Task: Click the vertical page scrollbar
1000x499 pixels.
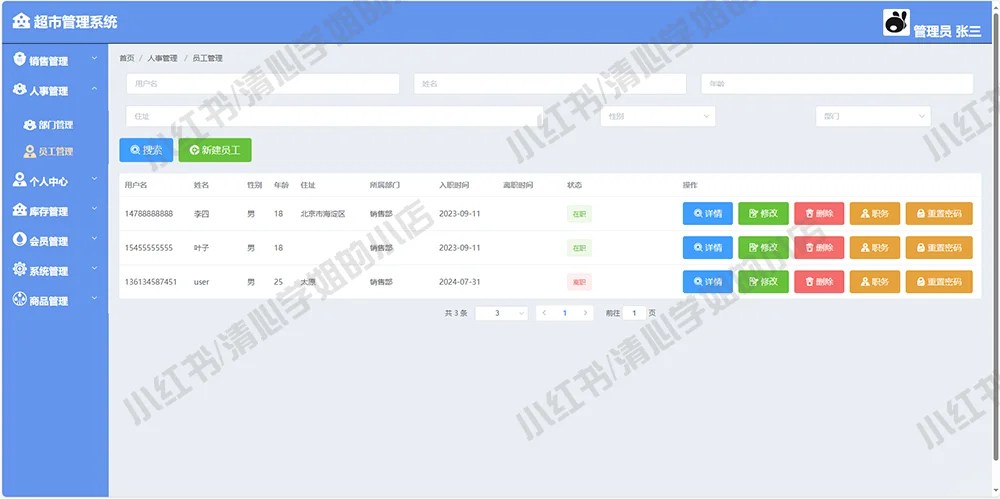Action: [x=996, y=235]
